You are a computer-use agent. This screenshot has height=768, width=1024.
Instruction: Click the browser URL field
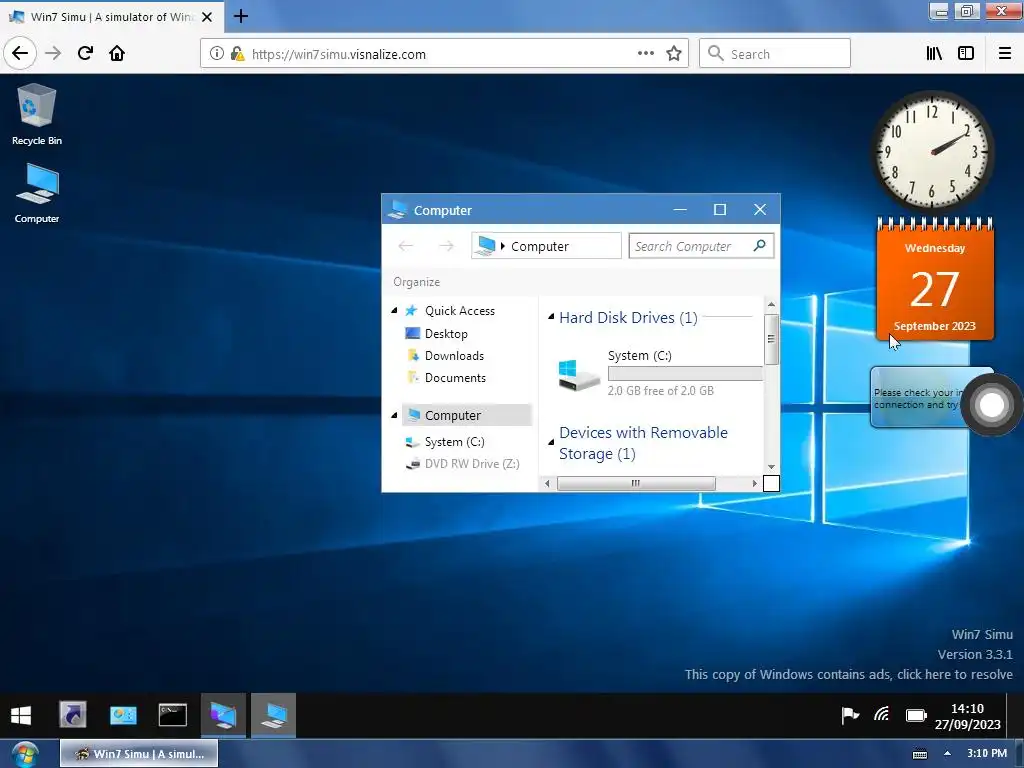[x=444, y=54]
